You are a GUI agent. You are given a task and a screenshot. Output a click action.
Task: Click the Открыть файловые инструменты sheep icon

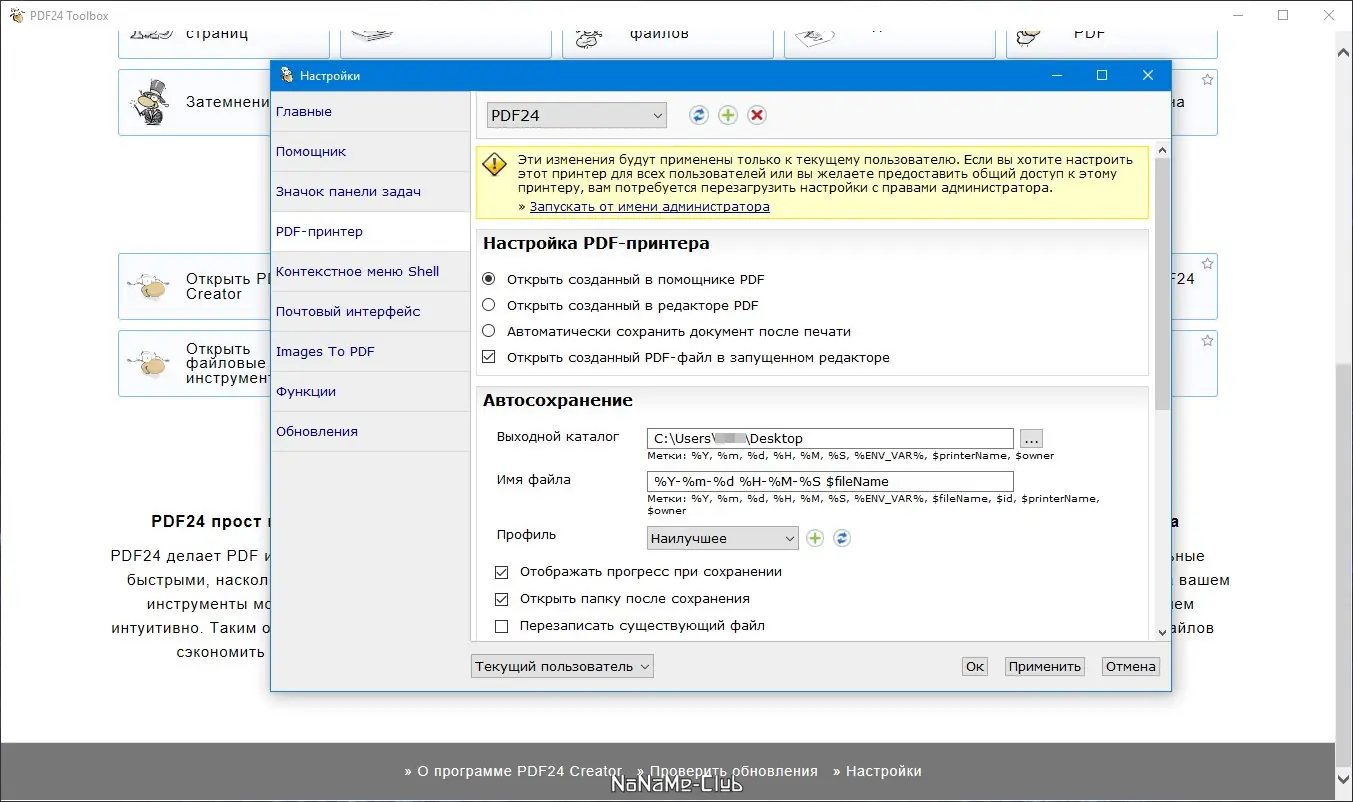(x=150, y=364)
